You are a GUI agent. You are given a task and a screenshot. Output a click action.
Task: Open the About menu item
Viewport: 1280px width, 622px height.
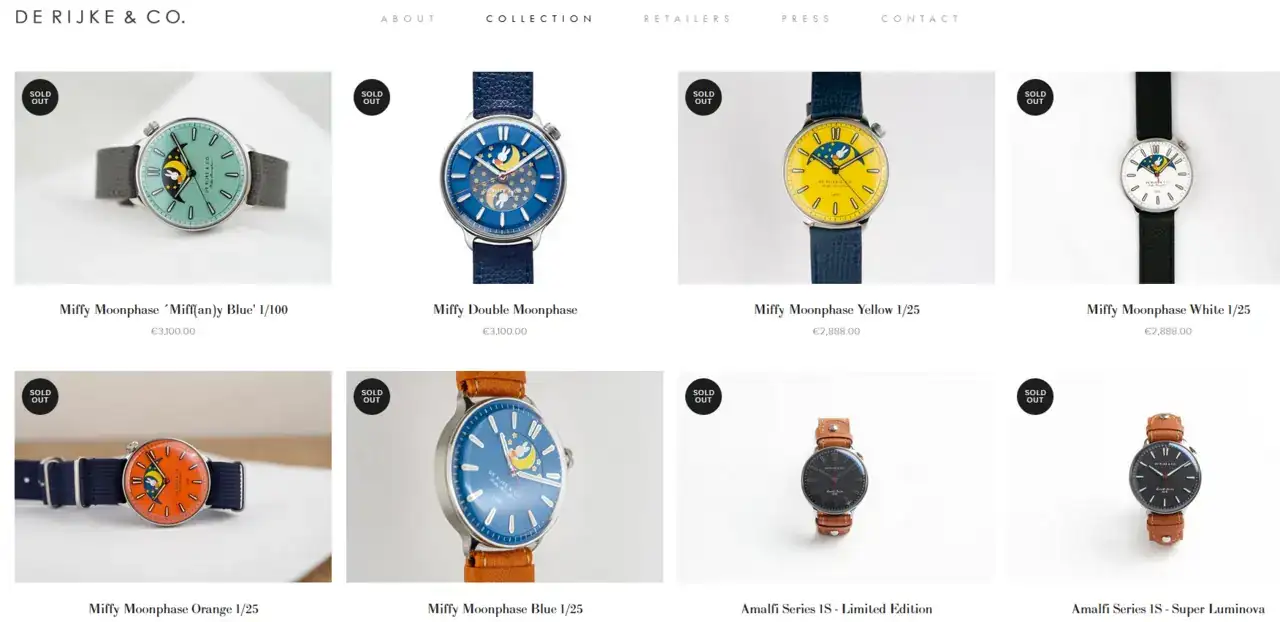click(x=409, y=19)
